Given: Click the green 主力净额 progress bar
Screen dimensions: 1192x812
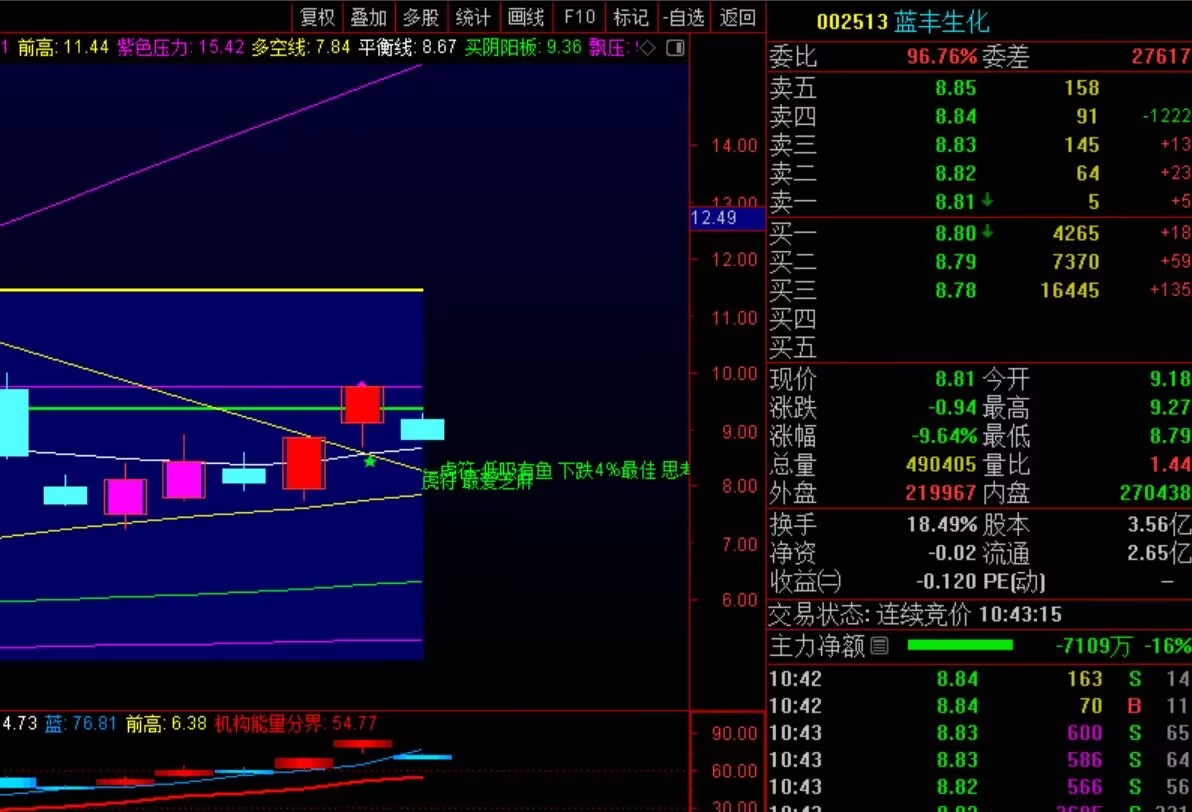Looking at the screenshot, I should coord(960,645).
